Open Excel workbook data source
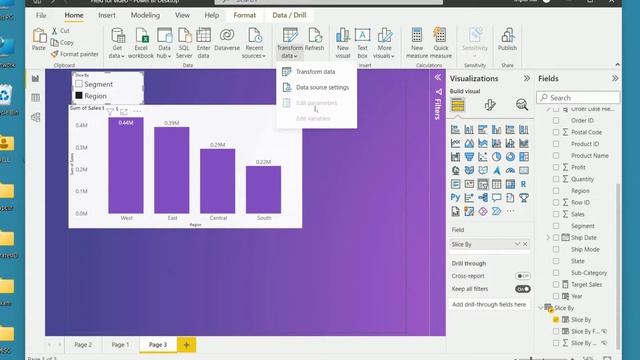The width and height of the screenshot is (640, 360). tap(141, 43)
